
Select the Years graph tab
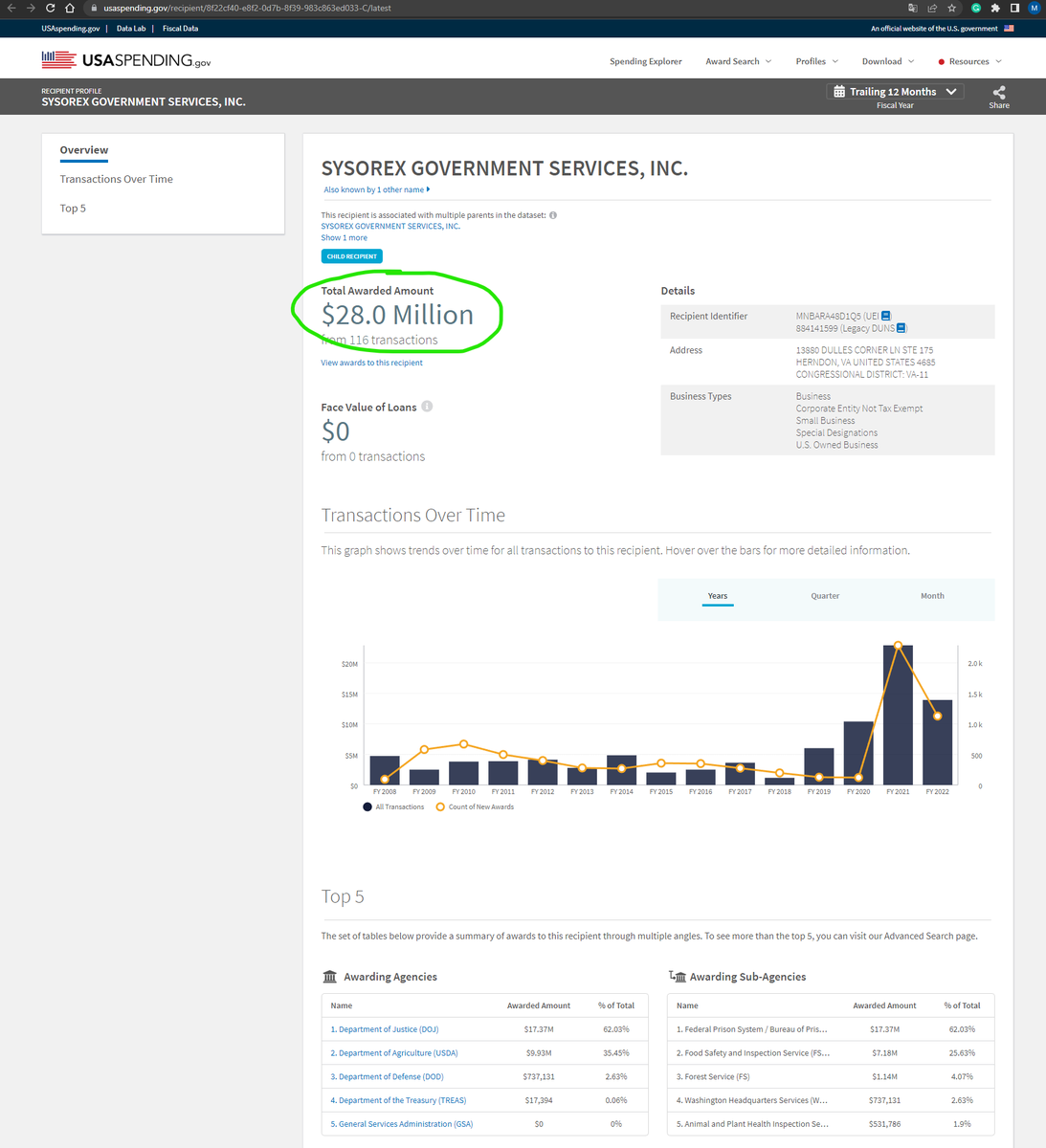[718, 596]
